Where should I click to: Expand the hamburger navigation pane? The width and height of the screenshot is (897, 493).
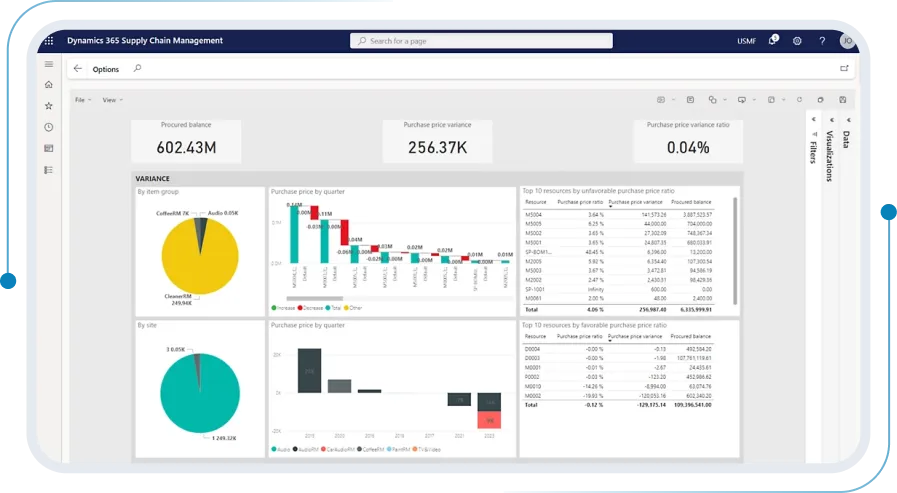pyautogui.click(x=49, y=64)
